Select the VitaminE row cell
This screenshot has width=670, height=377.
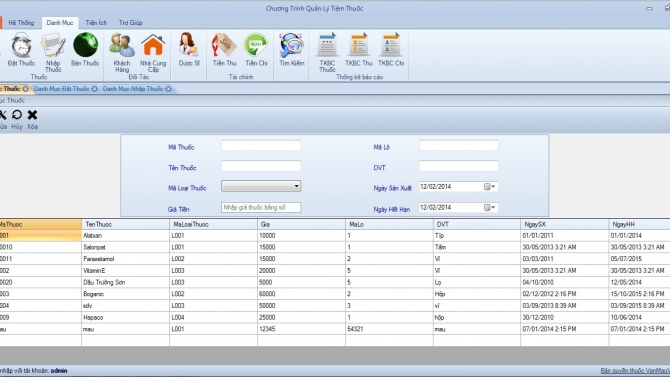tap(126, 271)
